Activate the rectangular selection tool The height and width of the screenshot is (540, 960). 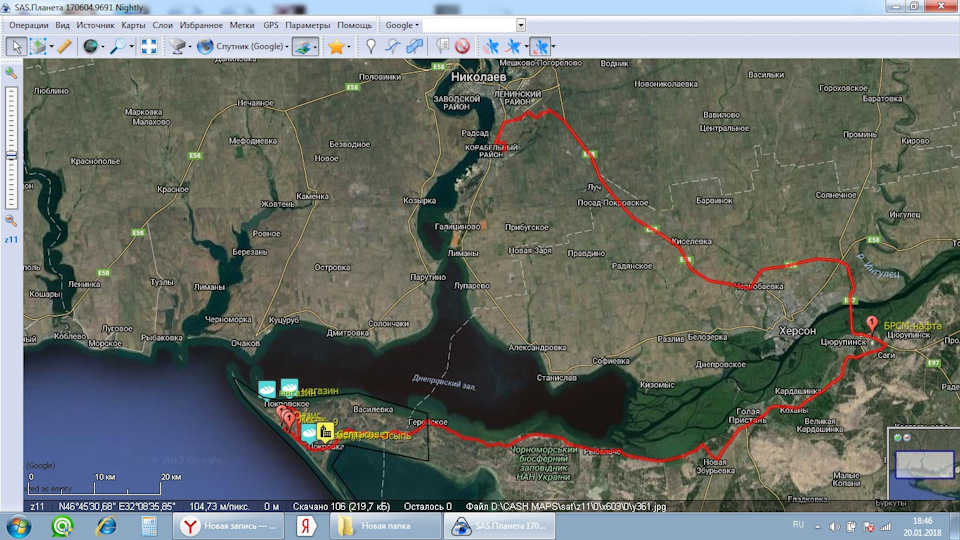click(39, 46)
